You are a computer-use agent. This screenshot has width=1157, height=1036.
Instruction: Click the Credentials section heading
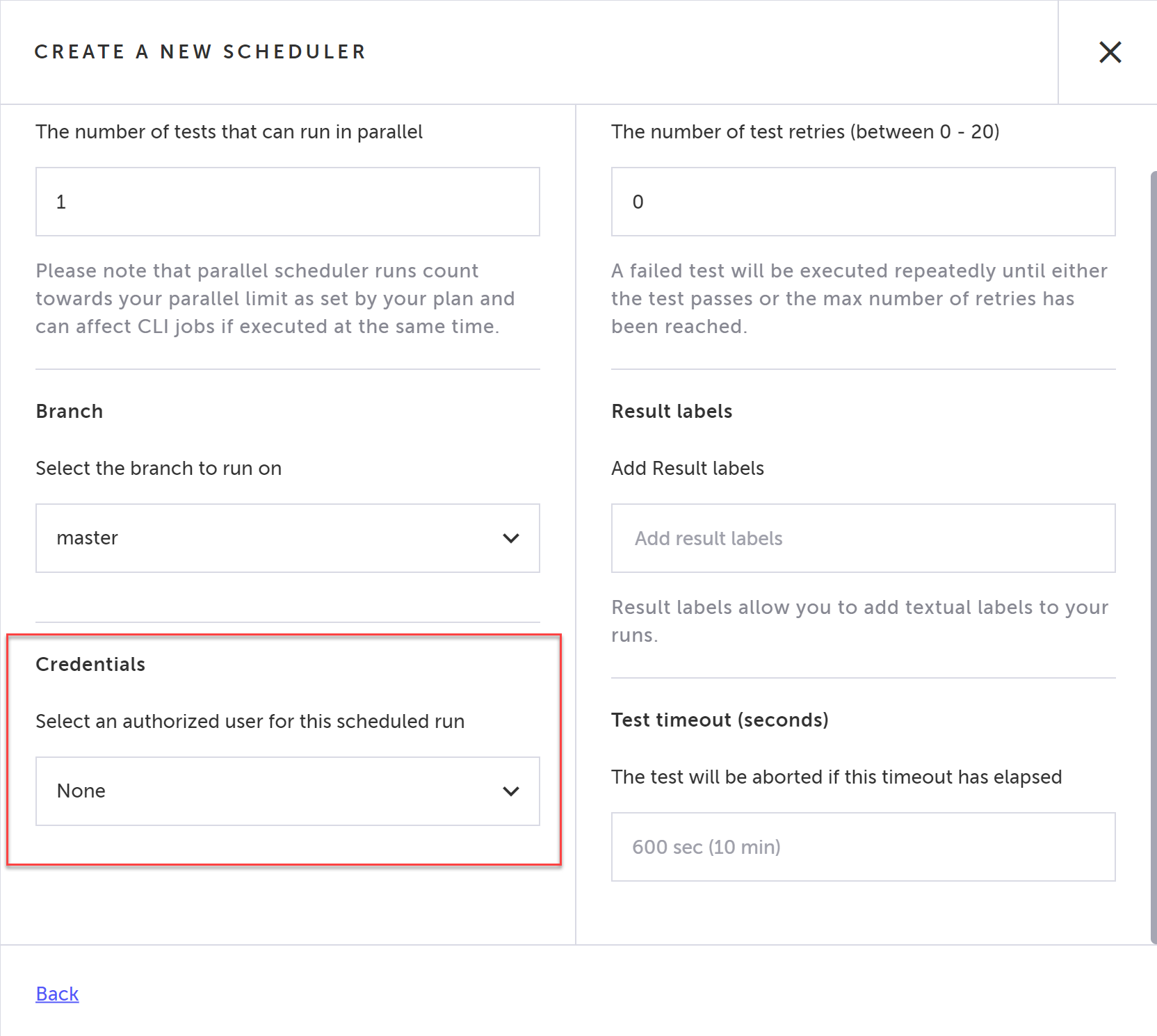[x=90, y=664]
